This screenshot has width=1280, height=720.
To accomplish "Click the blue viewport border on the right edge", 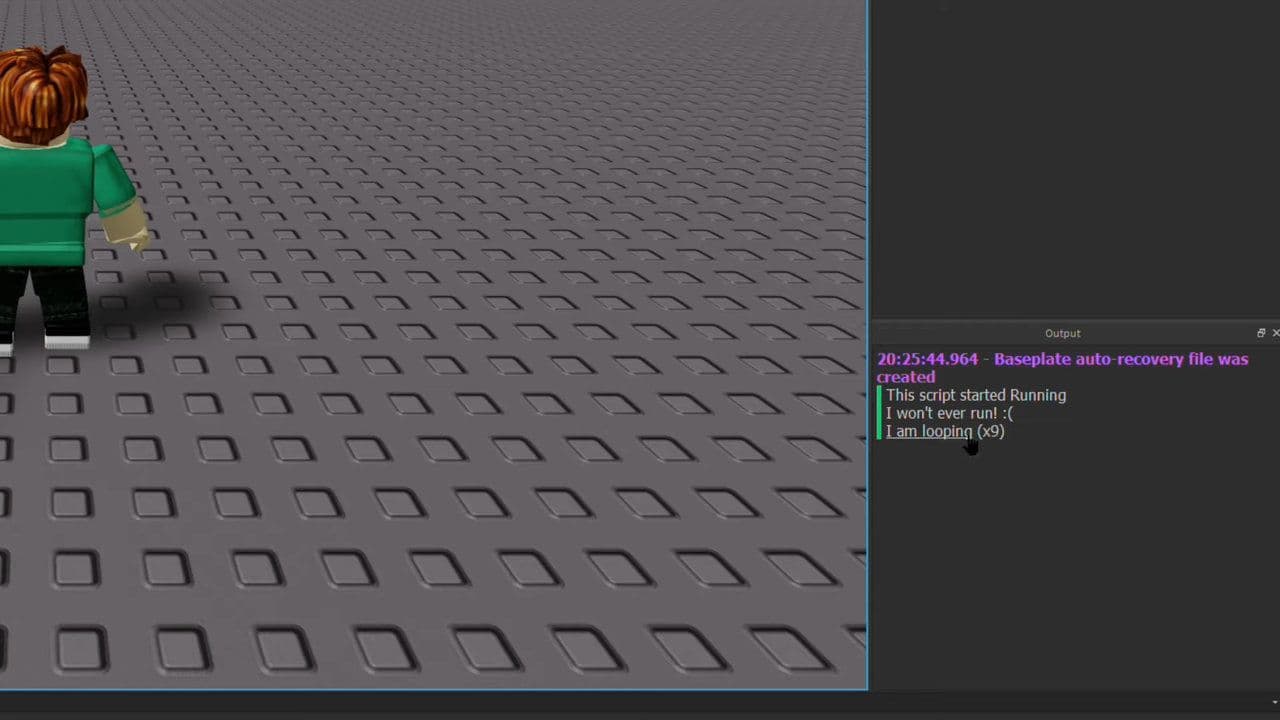I will coord(866,400).
